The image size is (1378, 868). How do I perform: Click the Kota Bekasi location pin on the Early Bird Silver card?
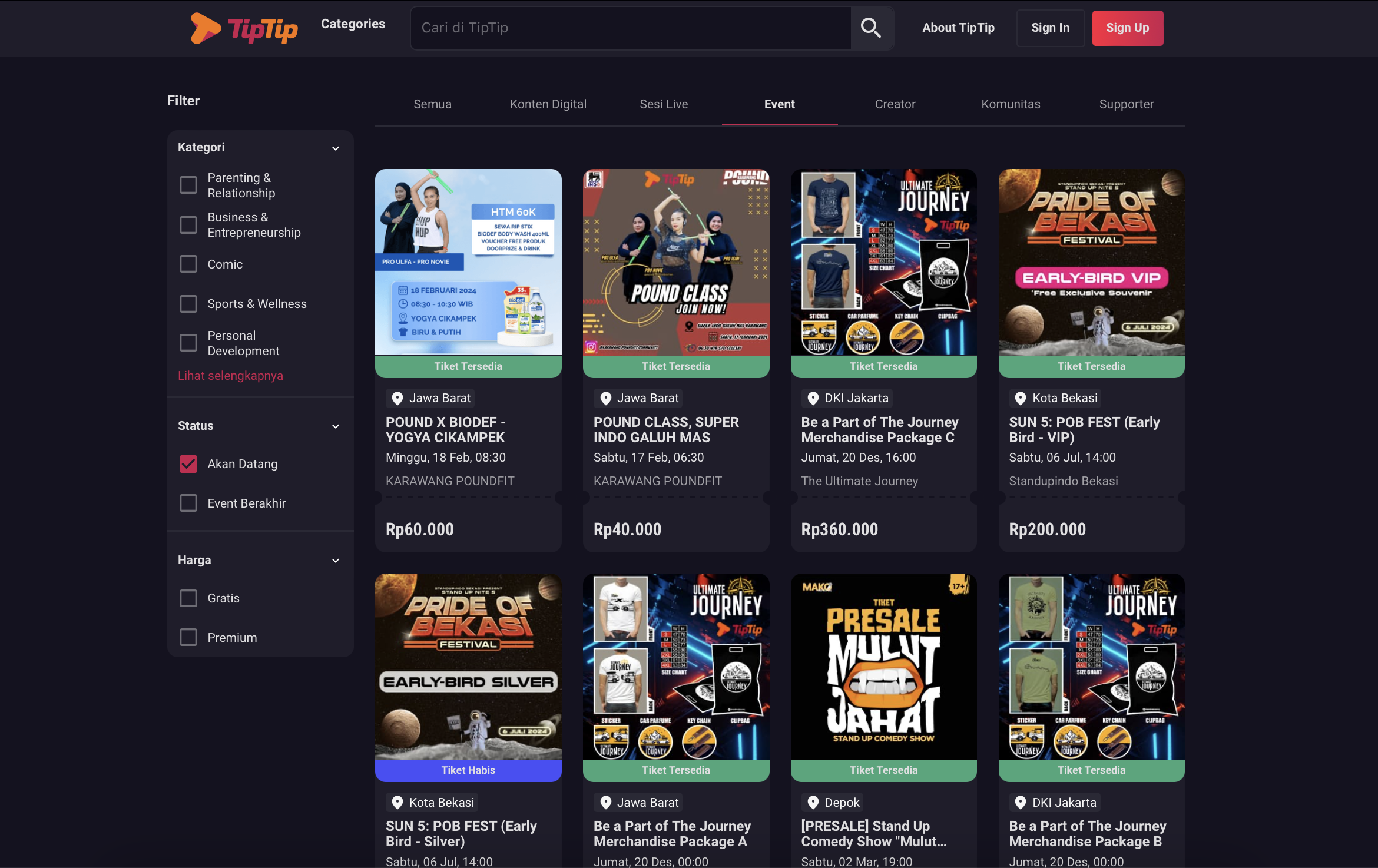pos(397,802)
